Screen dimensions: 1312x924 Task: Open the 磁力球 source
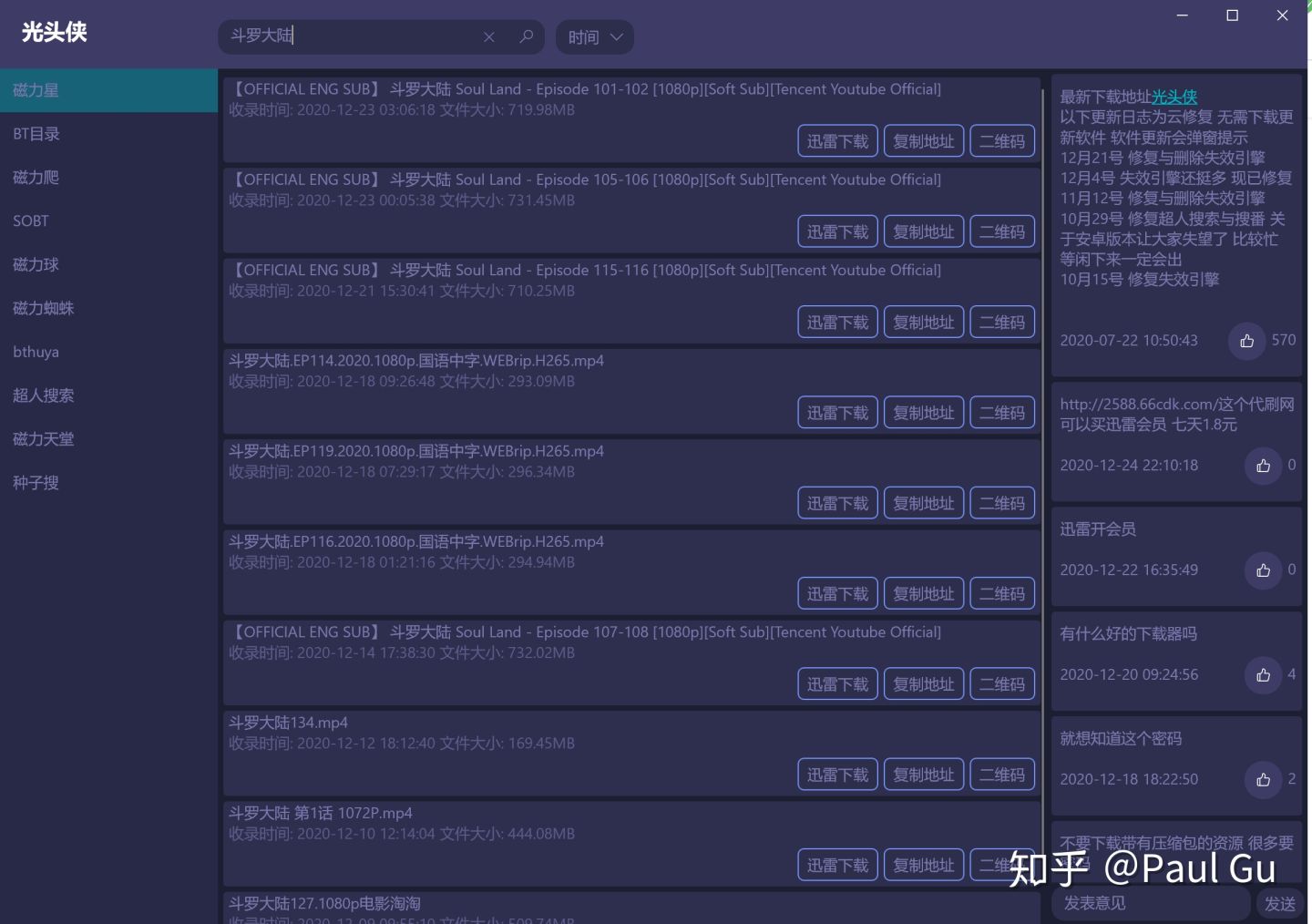(108, 264)
